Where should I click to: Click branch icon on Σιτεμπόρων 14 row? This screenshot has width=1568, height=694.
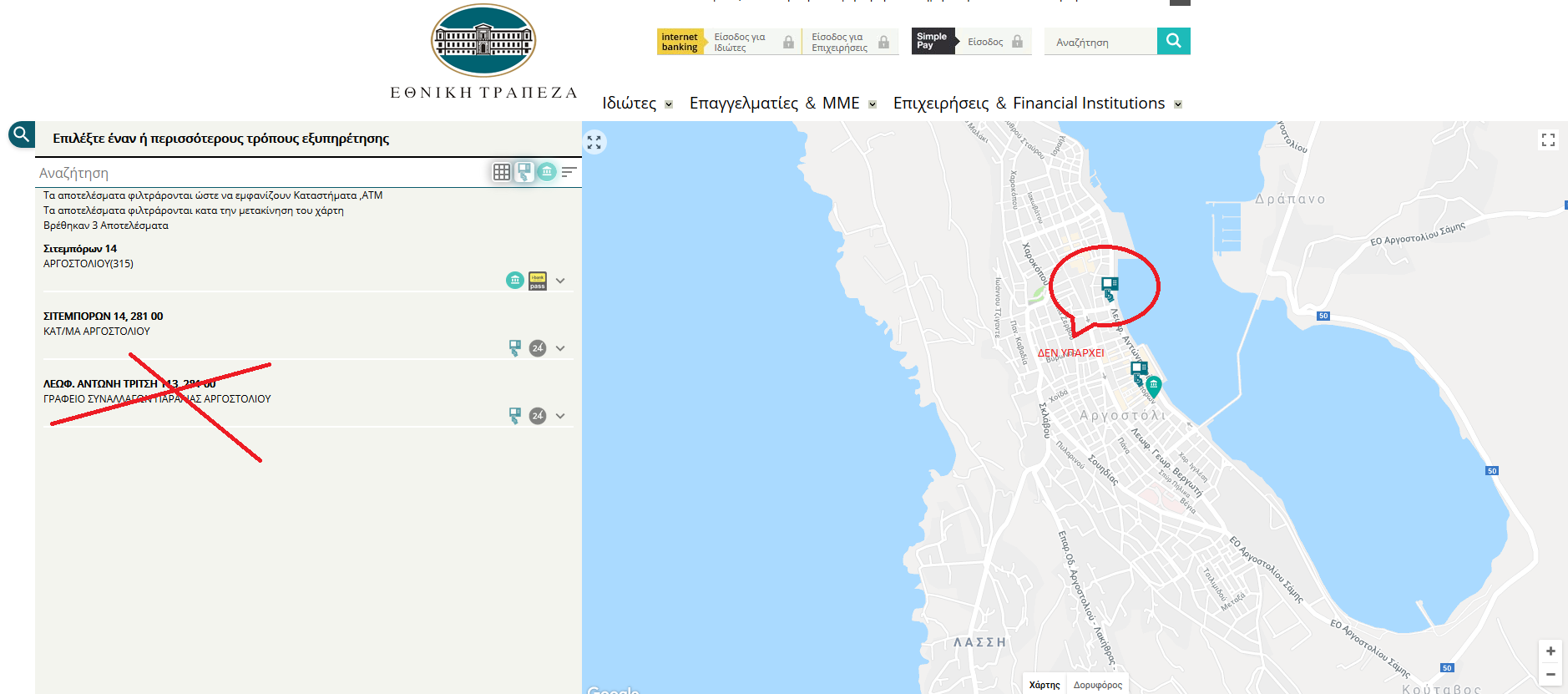(x=515, y=281)
